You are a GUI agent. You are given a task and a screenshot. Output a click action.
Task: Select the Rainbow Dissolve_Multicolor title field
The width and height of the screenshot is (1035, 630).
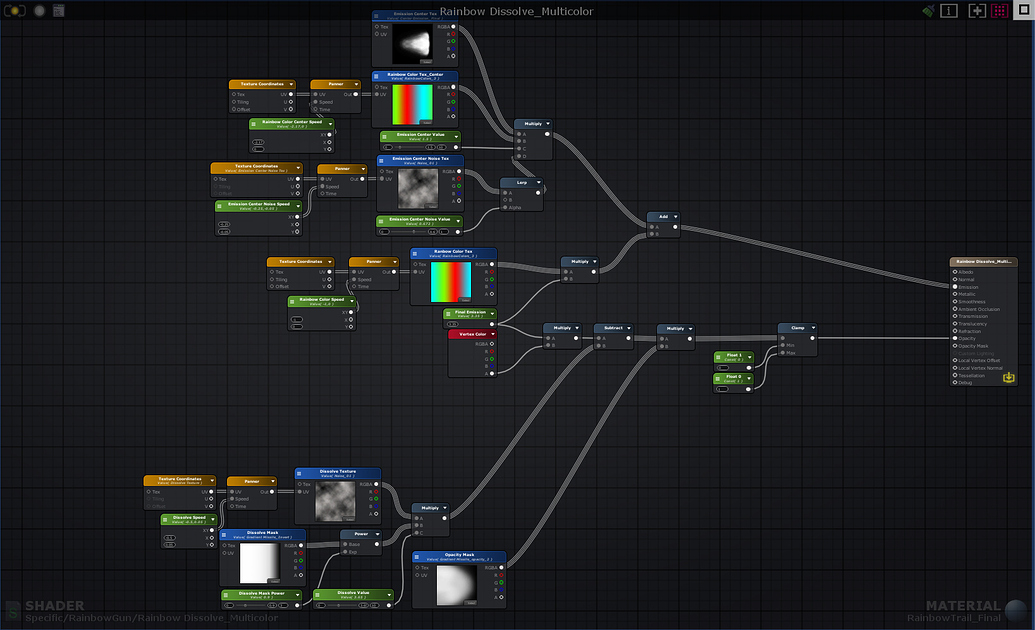pyautogui.click(x=516, y=12)
